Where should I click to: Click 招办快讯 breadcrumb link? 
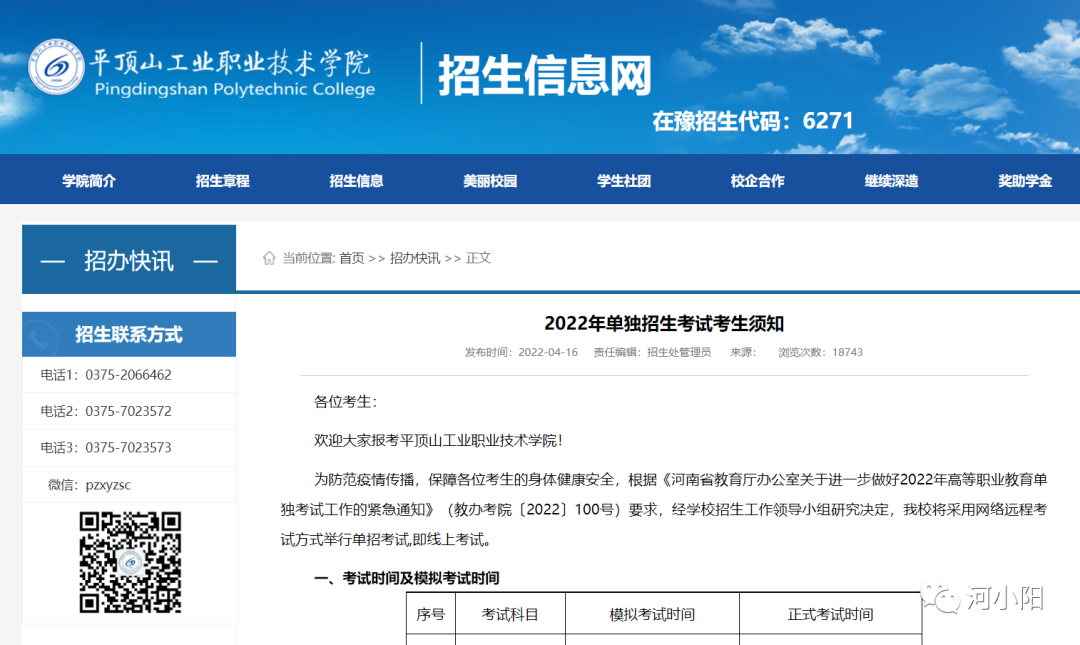pos(415,258)
